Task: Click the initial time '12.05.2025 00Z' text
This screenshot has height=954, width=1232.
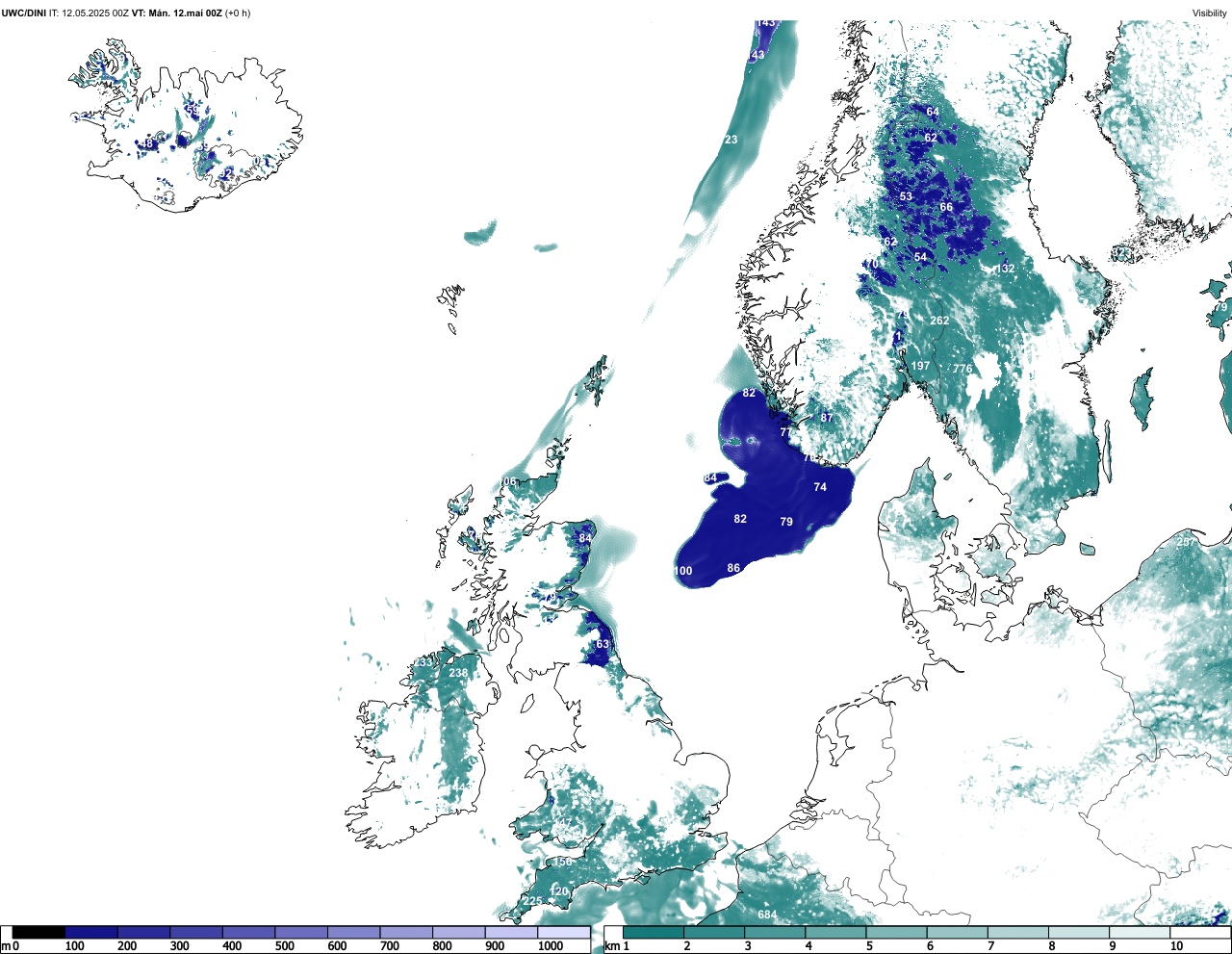Action: [95, 13]
